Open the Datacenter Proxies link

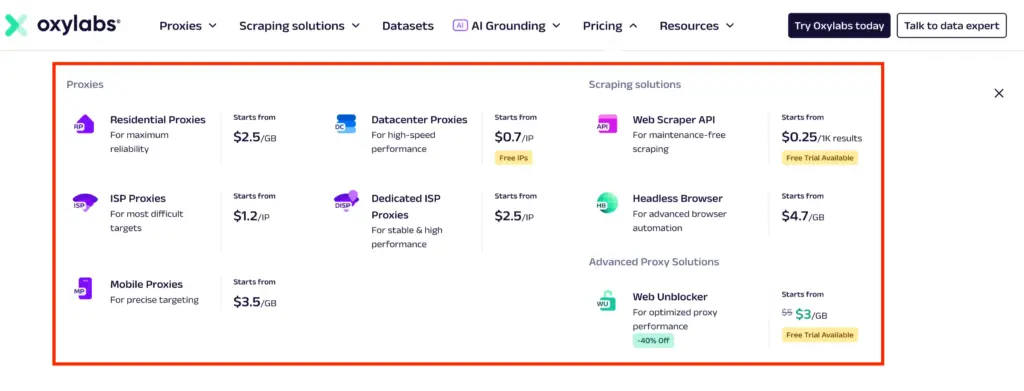pos(419,120)
